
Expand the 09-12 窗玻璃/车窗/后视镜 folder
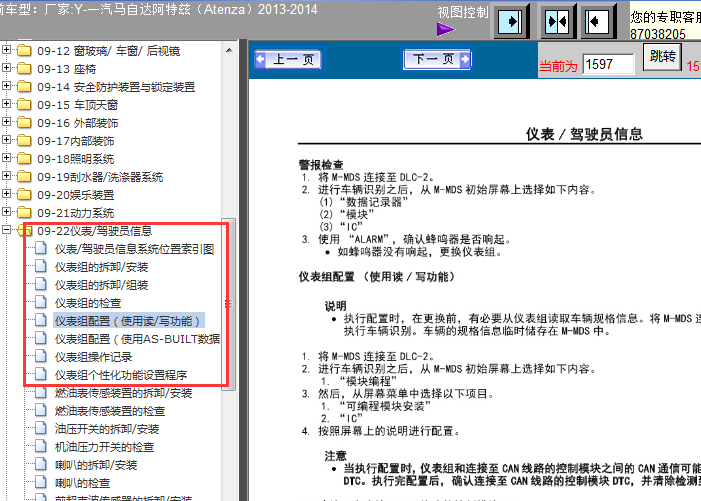point(6,50)
